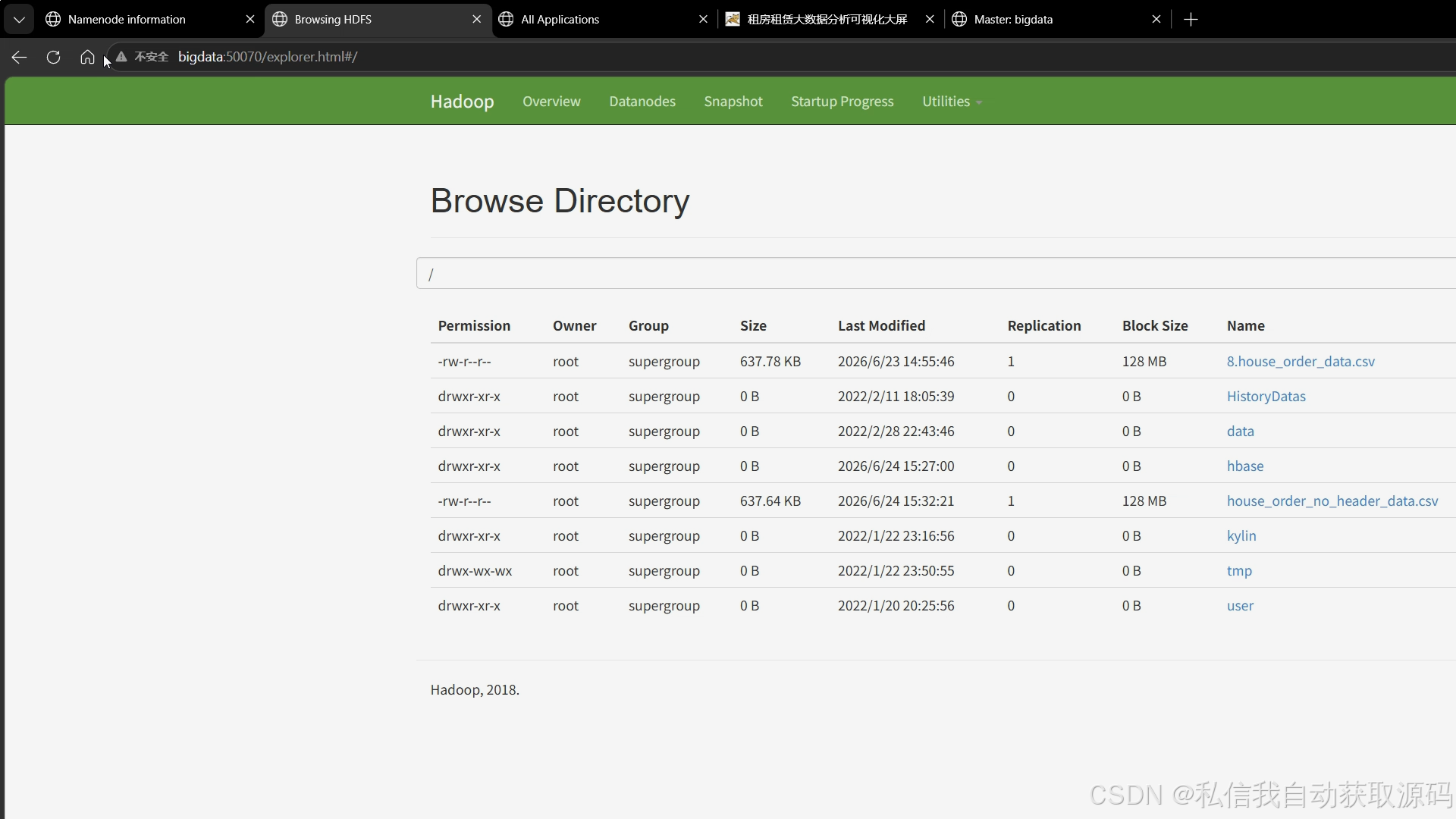Screen dimensions: 1456x819
Task: Open the 8.house_order_data.csv file
Action: pos(1301,362)
